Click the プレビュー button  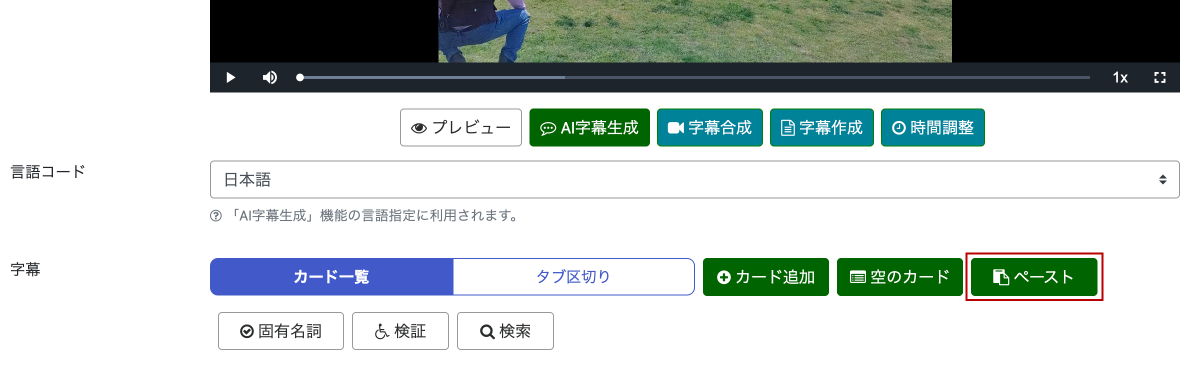461,127
